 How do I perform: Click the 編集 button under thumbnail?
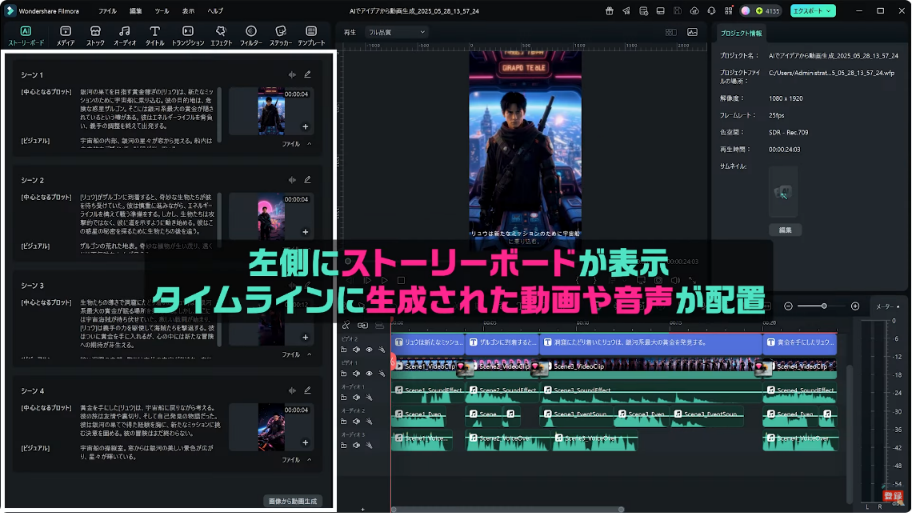(x=785, y=230)
